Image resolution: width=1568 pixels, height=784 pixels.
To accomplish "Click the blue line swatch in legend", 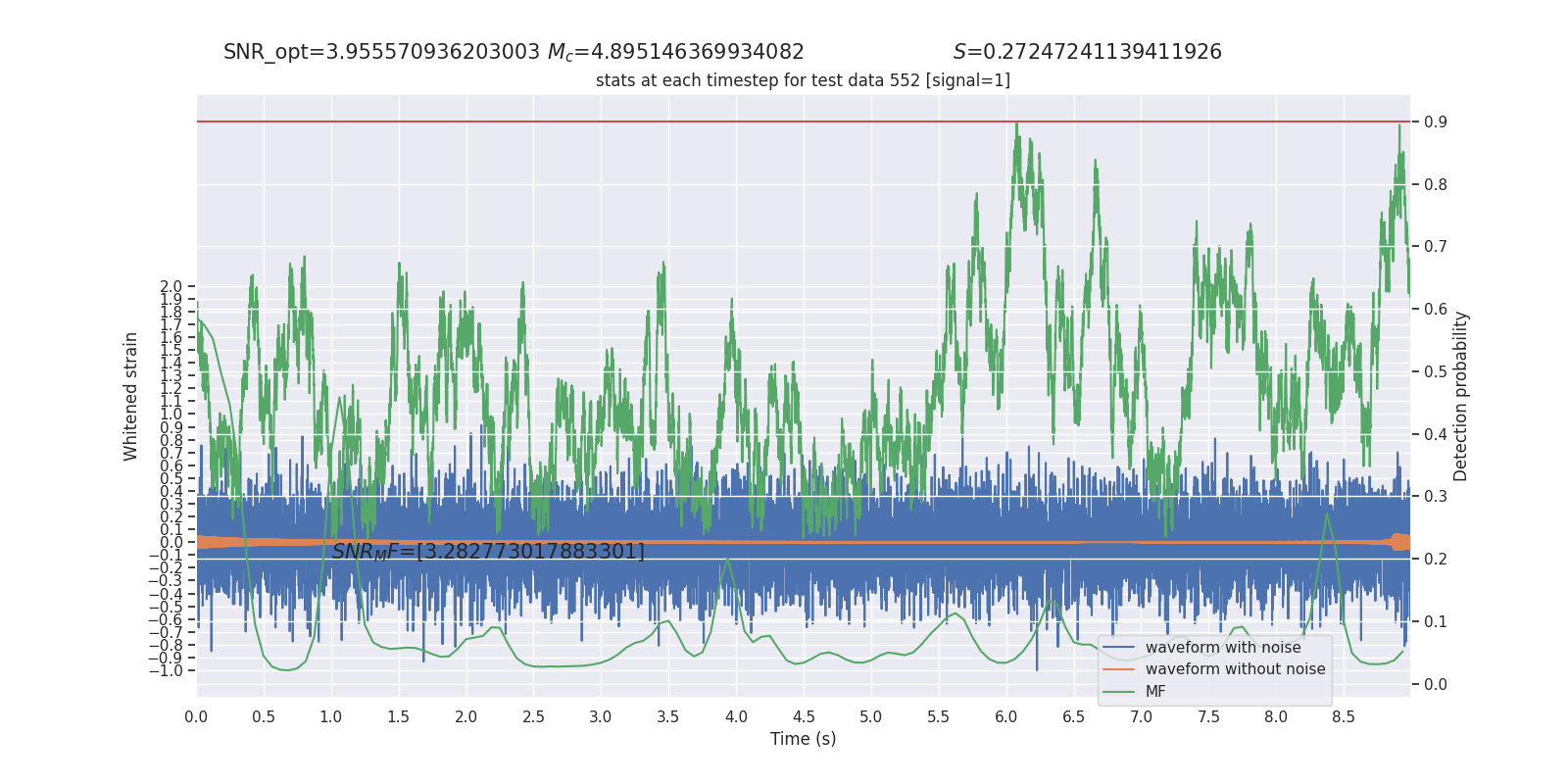I will click(1118, 648).
